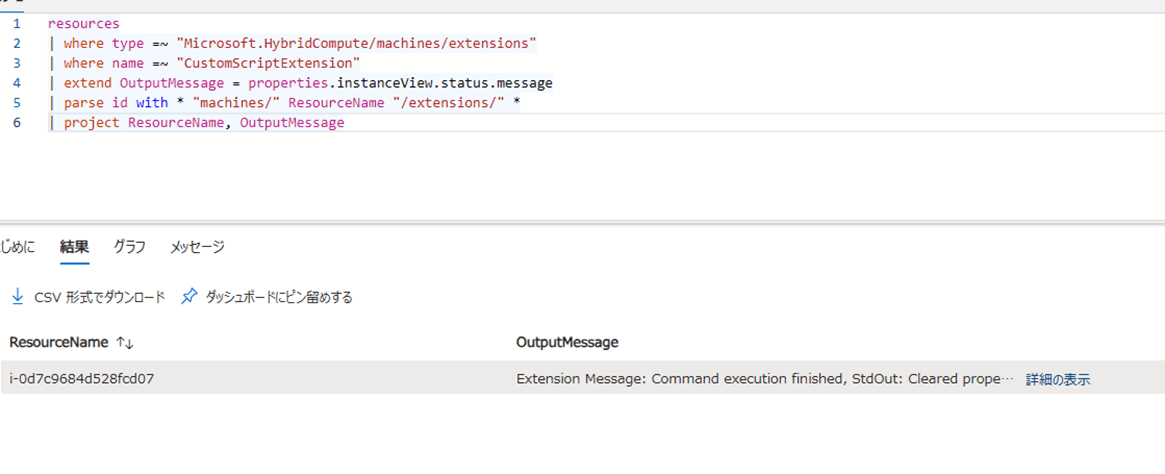Click the extend OutputMessage query line

point(300,83)
